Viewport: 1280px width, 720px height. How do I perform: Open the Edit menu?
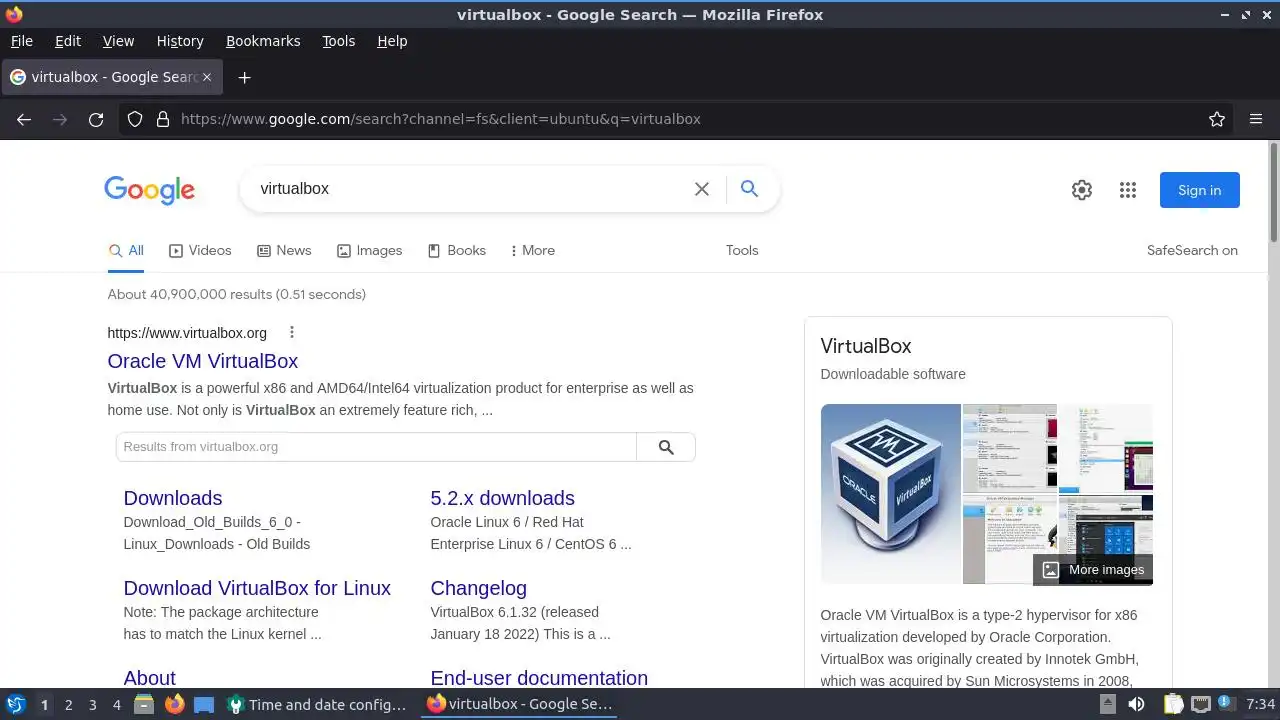pos(68,41)
